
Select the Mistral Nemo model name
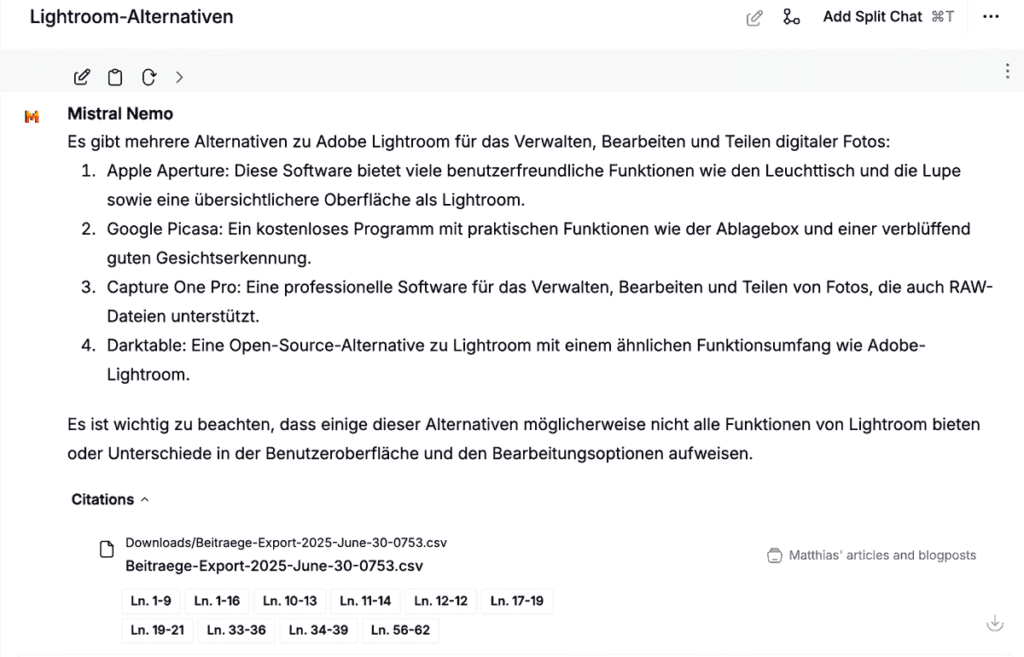tap(120, 114)
